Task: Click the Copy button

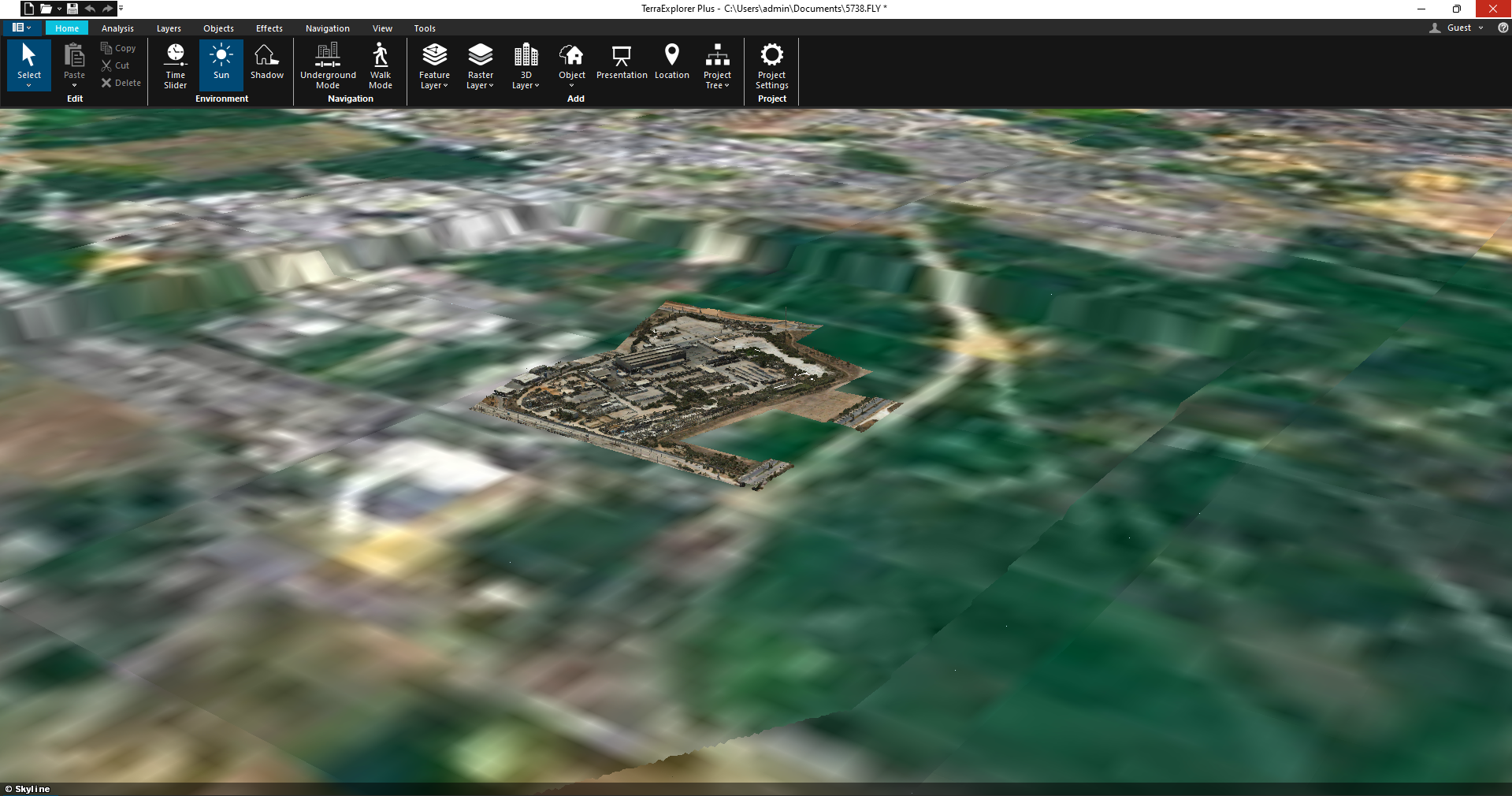Action: click(x=118, y=48)
